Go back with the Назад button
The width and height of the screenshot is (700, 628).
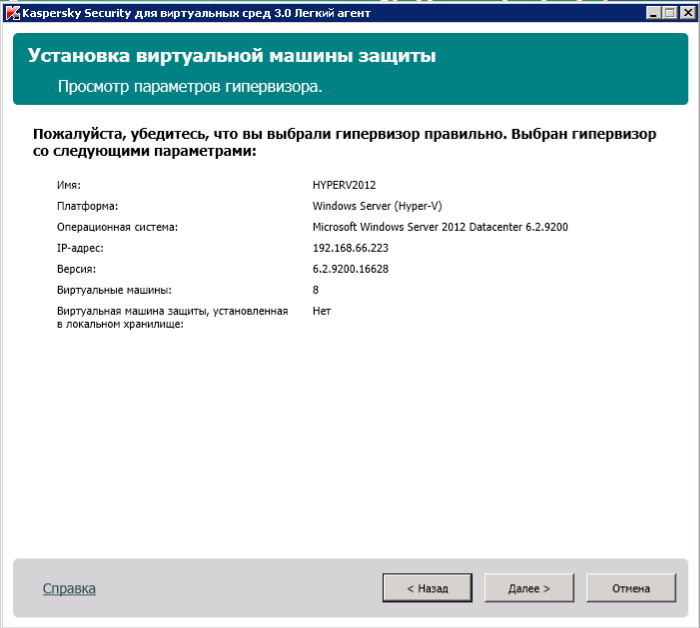pos(427,588)
